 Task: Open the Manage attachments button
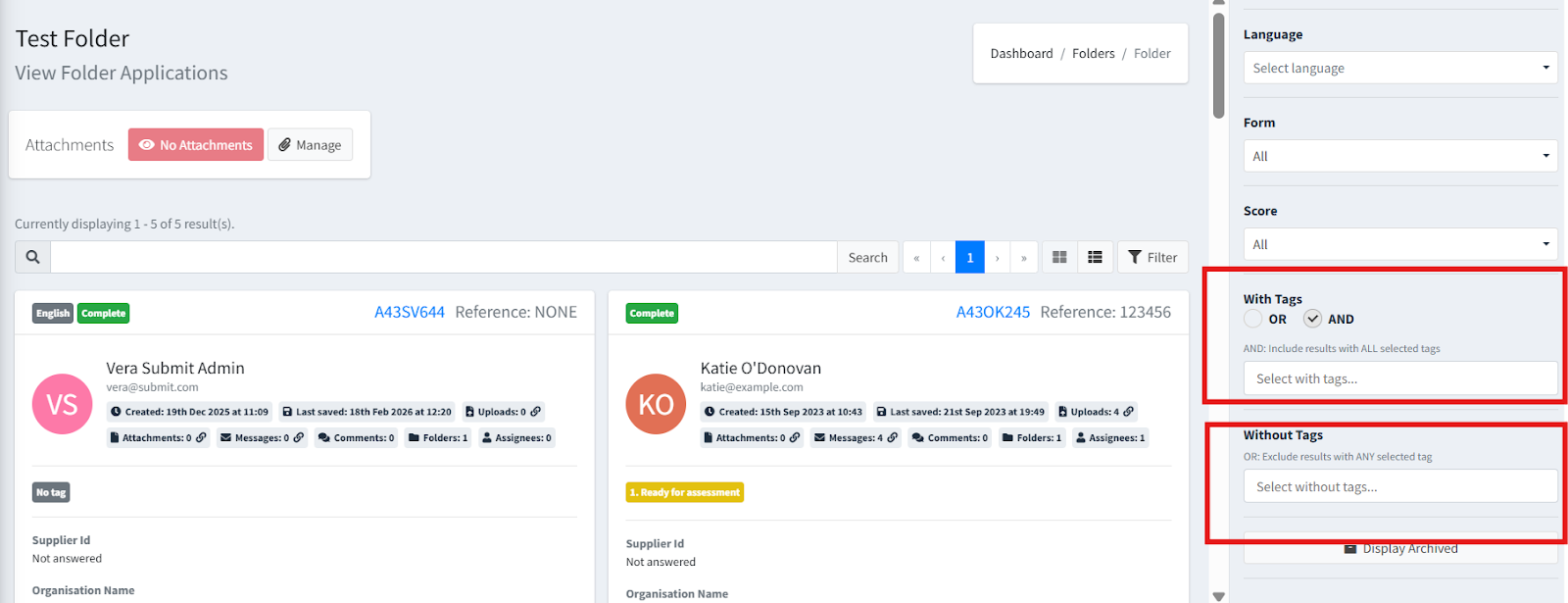[310, 145]
